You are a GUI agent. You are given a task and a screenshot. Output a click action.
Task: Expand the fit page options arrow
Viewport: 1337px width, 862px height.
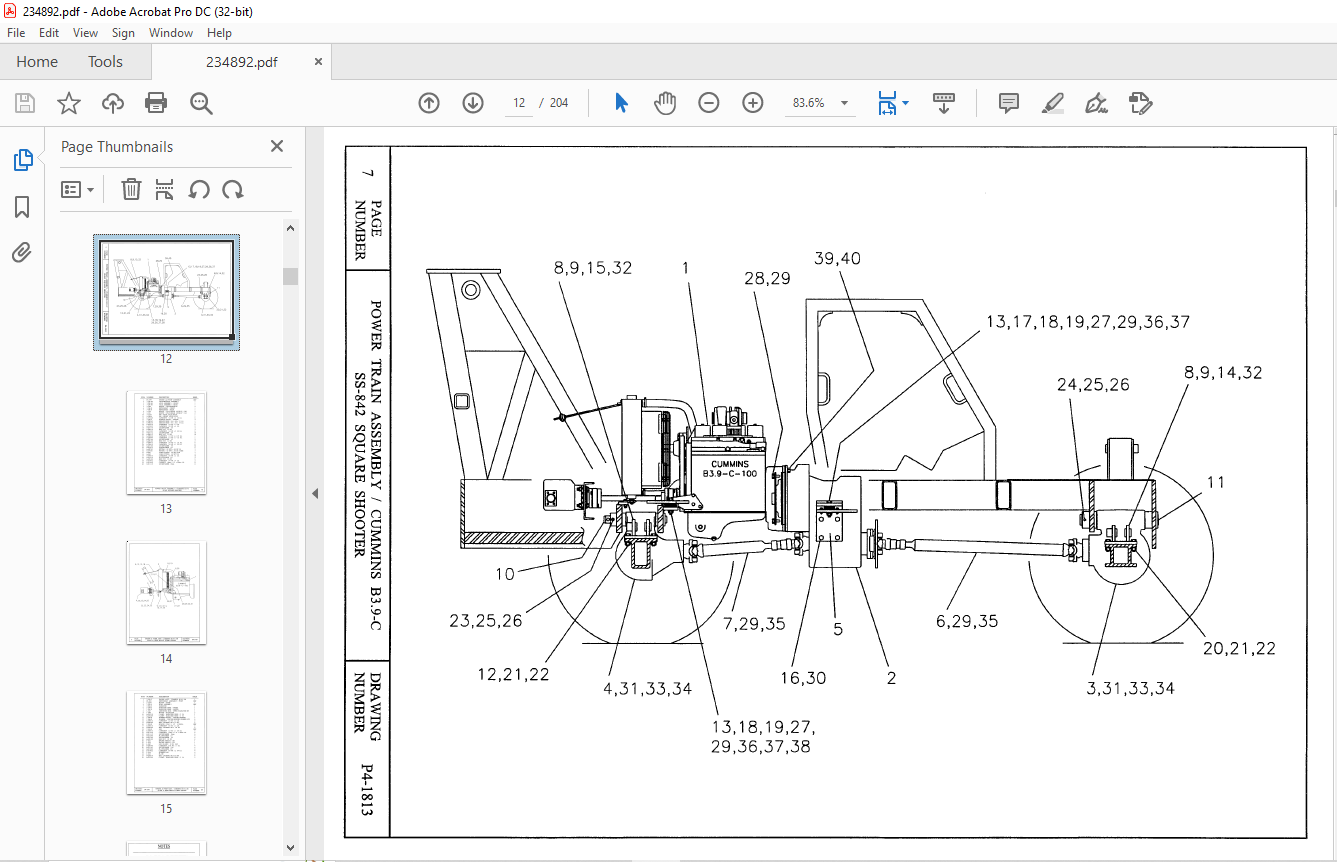[x=906, y=103]
